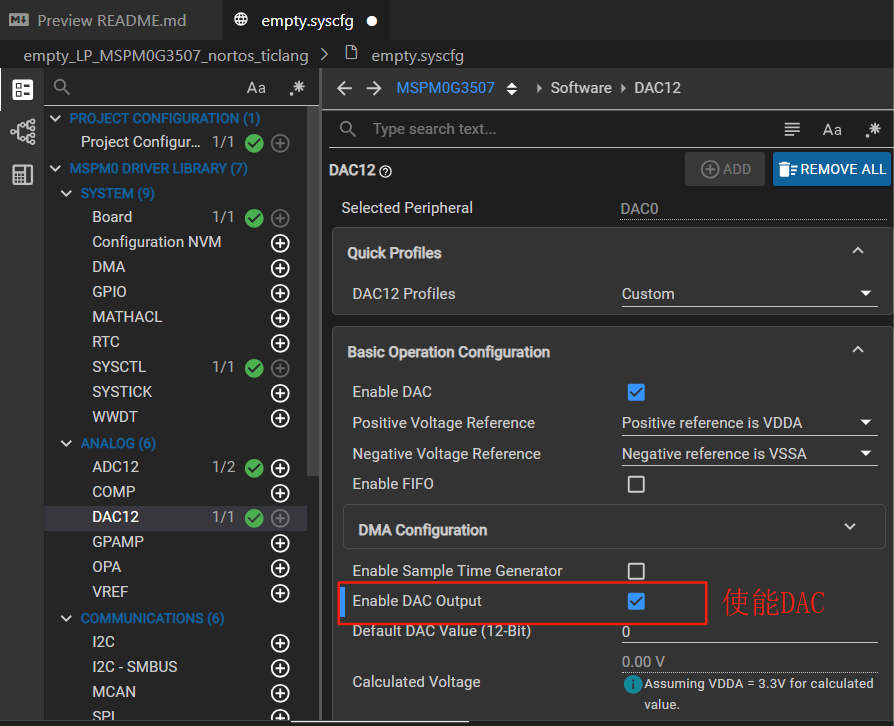Click the MSPM0G3507 device link
The width and height of the screenshot is (894, 726).
pos(445,88)
